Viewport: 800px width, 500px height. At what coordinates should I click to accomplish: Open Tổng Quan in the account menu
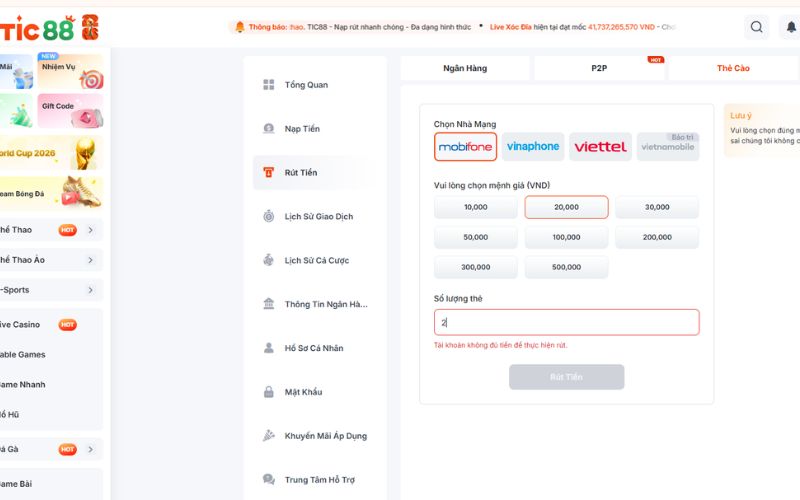point(315,85)
